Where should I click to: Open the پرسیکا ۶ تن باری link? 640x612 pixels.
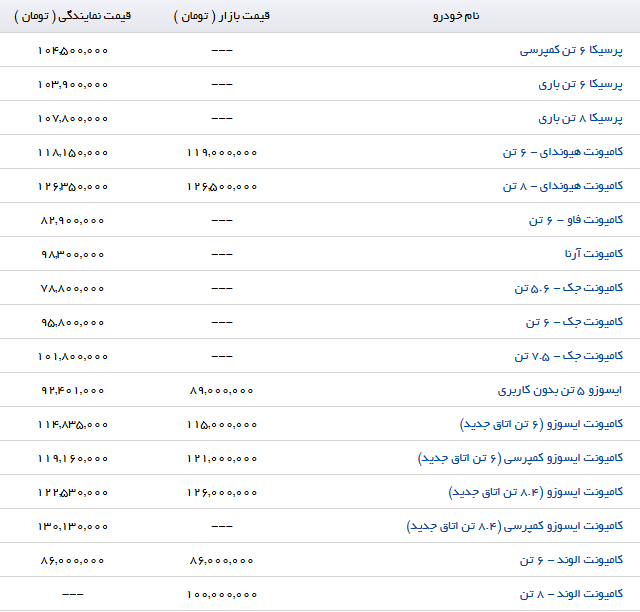click(x=580, y=85)
